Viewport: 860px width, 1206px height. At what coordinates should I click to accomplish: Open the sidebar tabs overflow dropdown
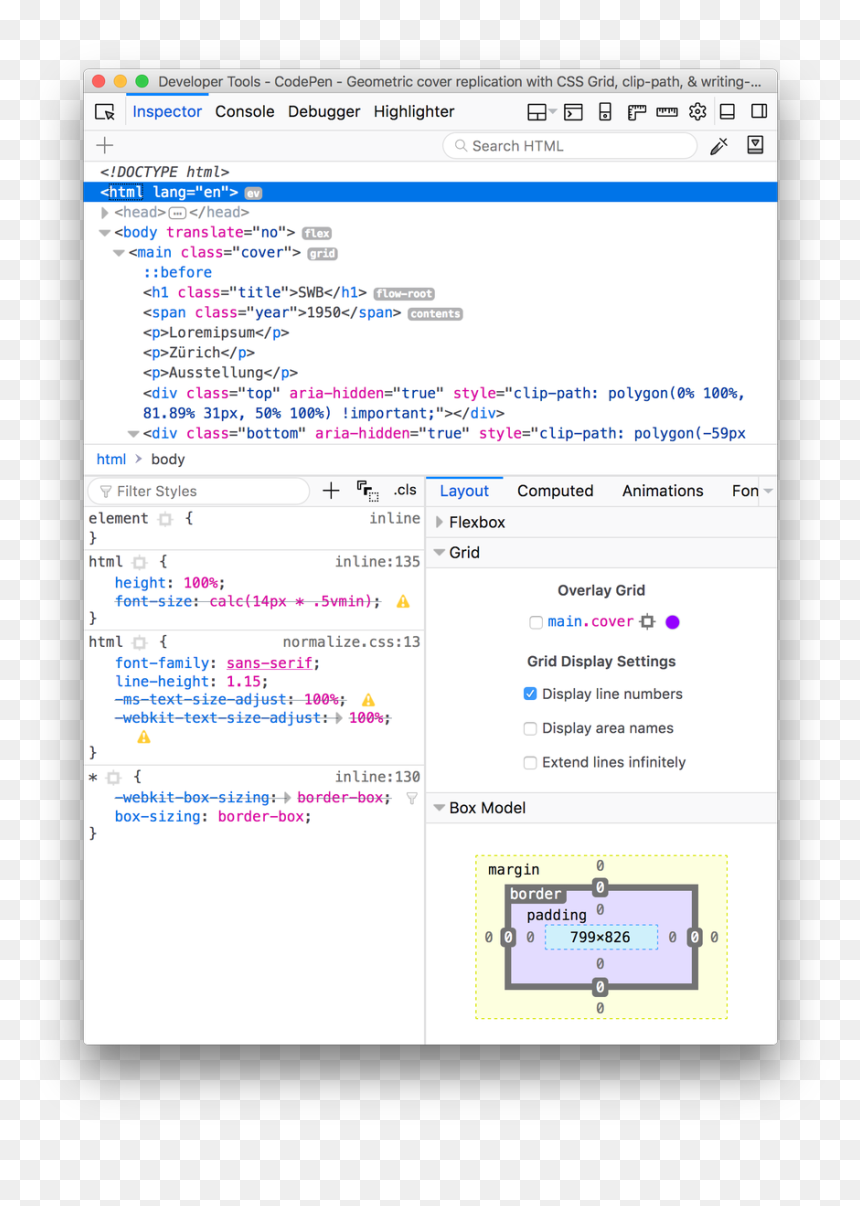[x=768, y=491]
